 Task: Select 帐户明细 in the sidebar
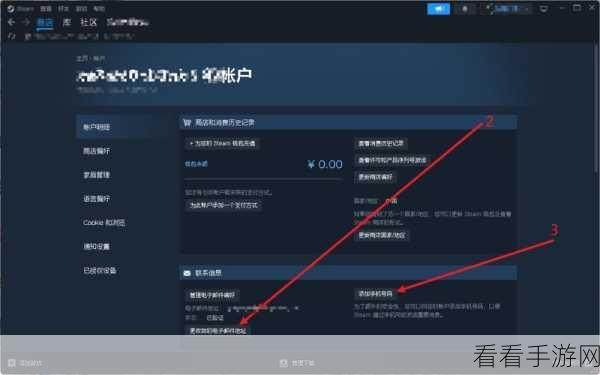pyautogui.click(x=123, y=127)
